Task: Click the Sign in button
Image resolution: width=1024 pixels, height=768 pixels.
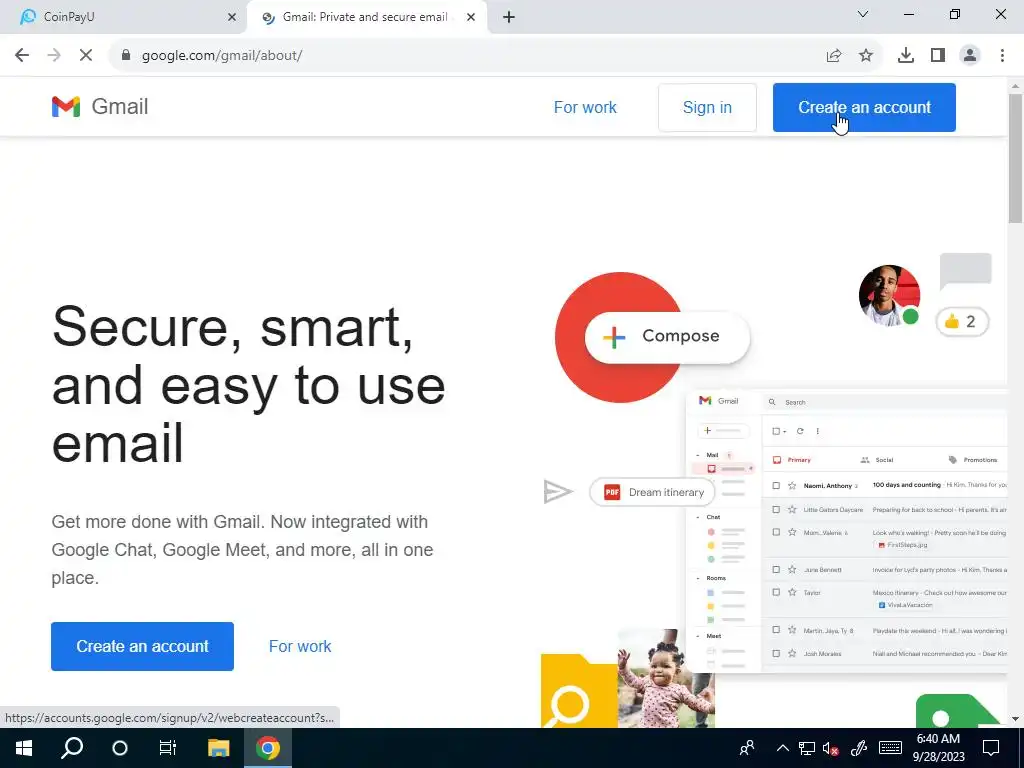Action: coord(707,107)
